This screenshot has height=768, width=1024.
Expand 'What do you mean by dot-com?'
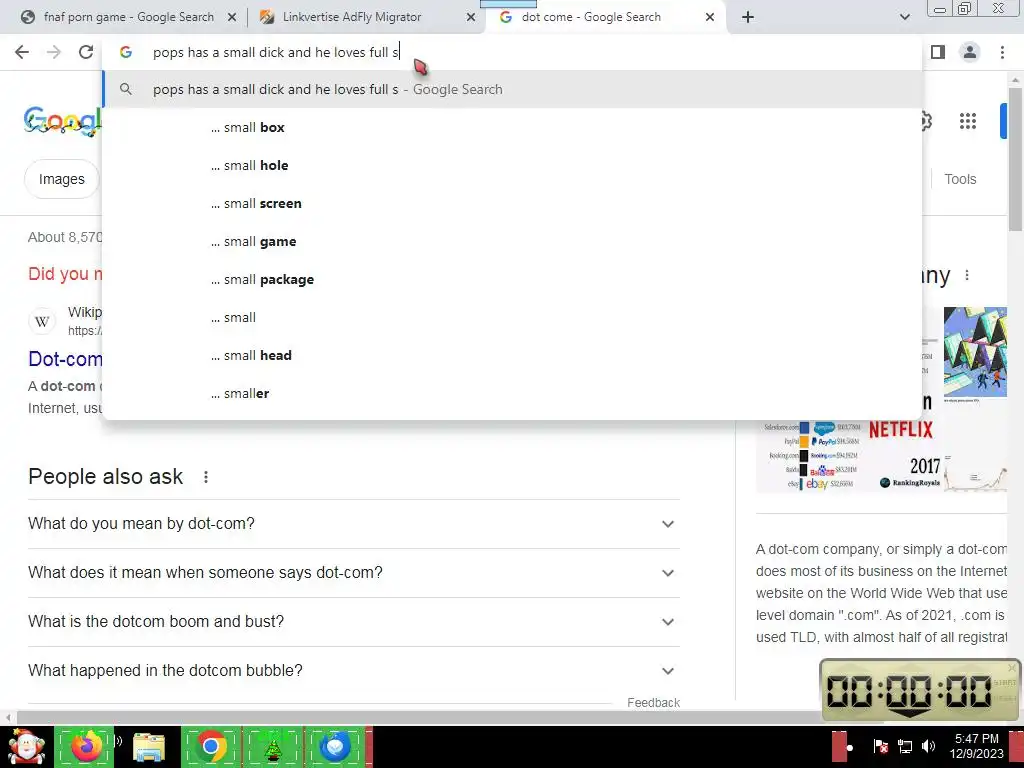click(x=353, y=524)
